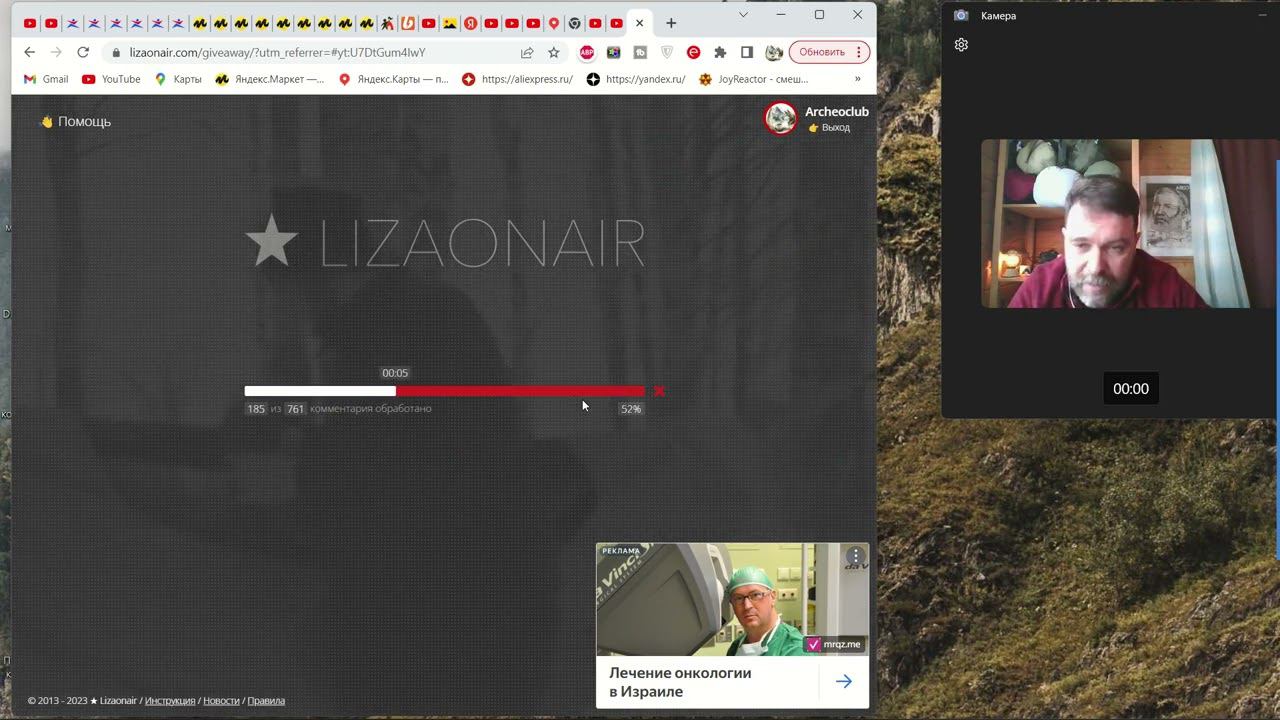Image resolution: width=1280 pixels, height=720 pixels.
Task: Click the comment processing progress bar
Action: pyautogui.click(x=445, y=391)
